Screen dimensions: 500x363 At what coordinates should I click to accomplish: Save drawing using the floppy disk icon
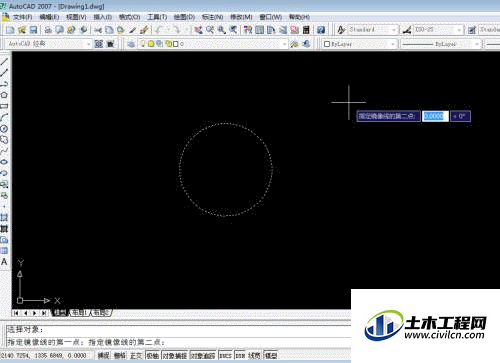coord(33,30)
